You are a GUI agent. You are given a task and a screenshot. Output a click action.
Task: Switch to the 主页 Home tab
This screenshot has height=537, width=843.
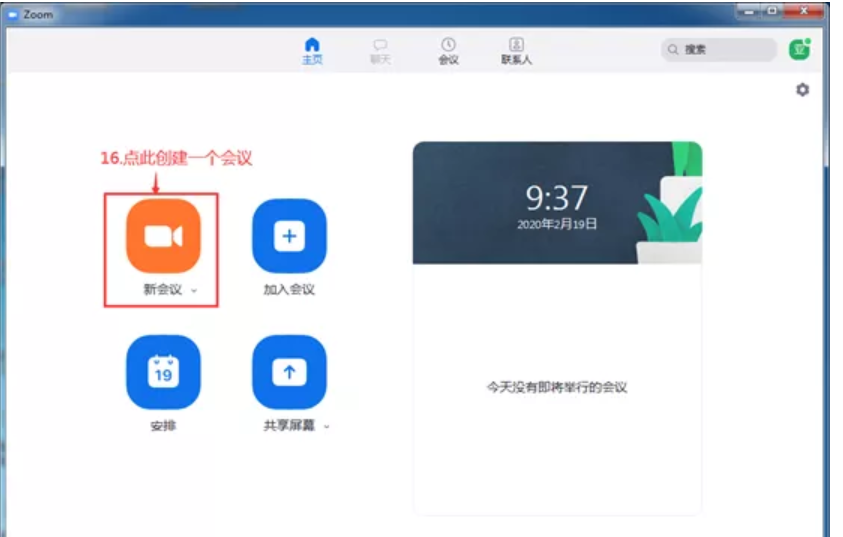[x=312, y=52]
